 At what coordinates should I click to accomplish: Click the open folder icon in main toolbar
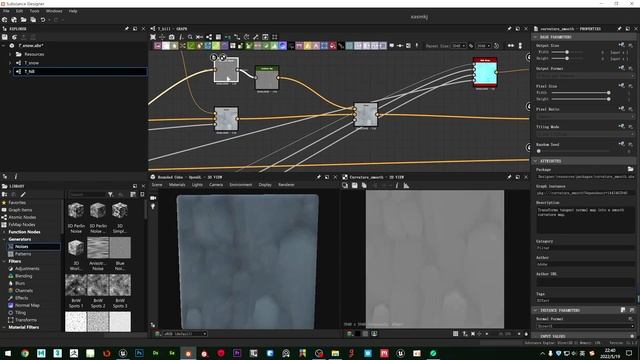point(24,20)
